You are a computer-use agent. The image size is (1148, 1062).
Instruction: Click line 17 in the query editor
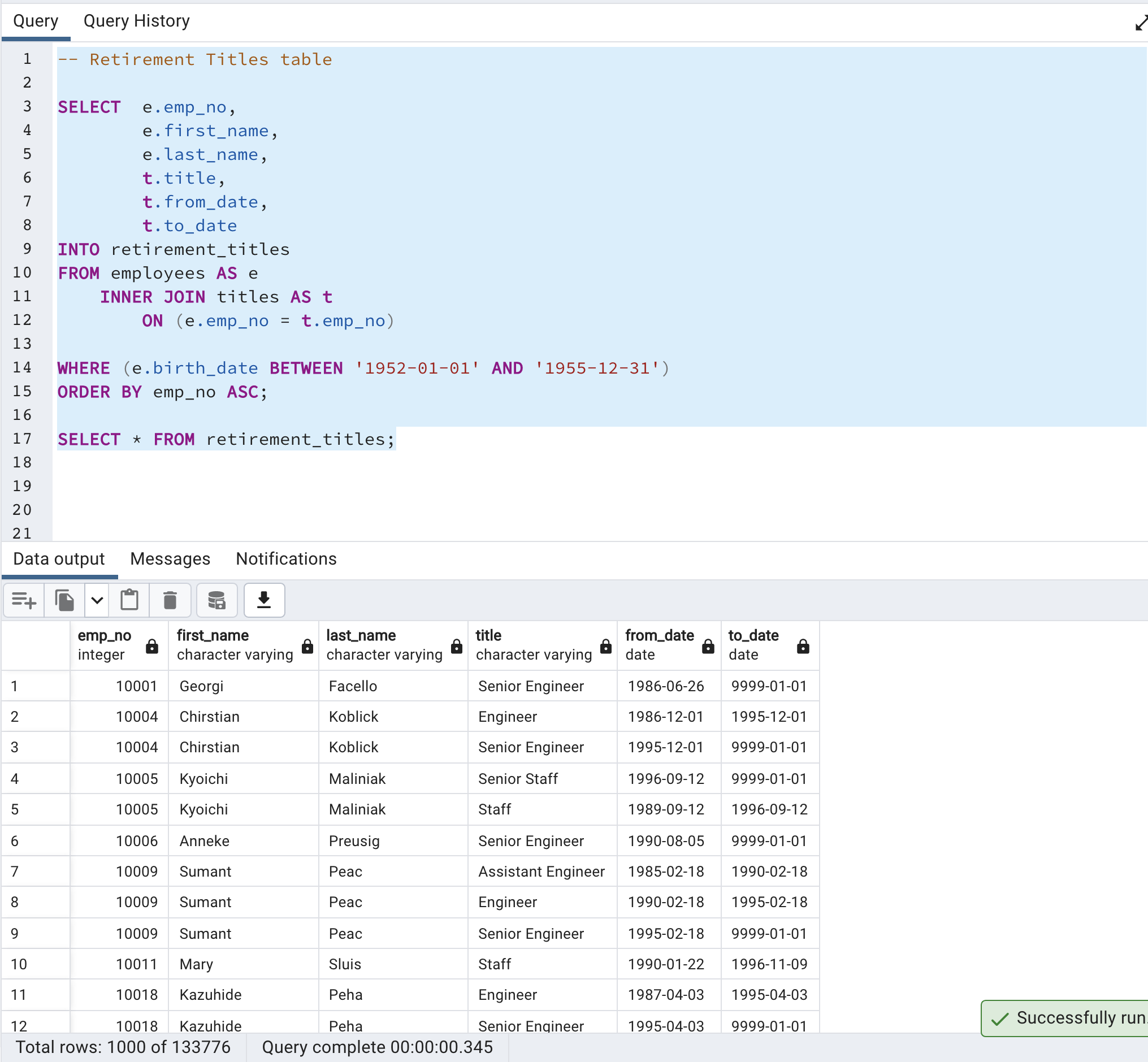224,439
